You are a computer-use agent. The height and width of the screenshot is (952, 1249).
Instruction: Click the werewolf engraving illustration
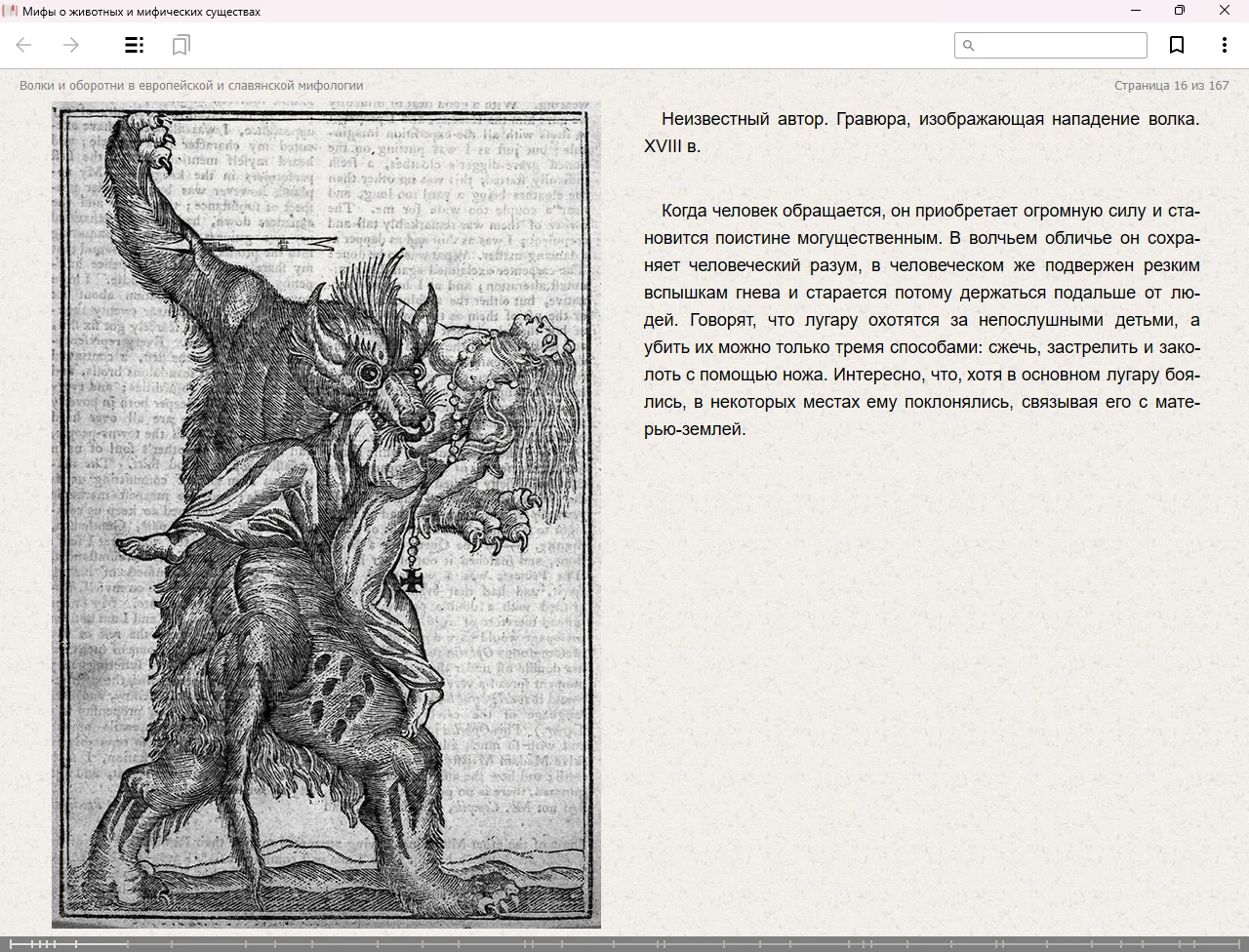click(326, 515)
